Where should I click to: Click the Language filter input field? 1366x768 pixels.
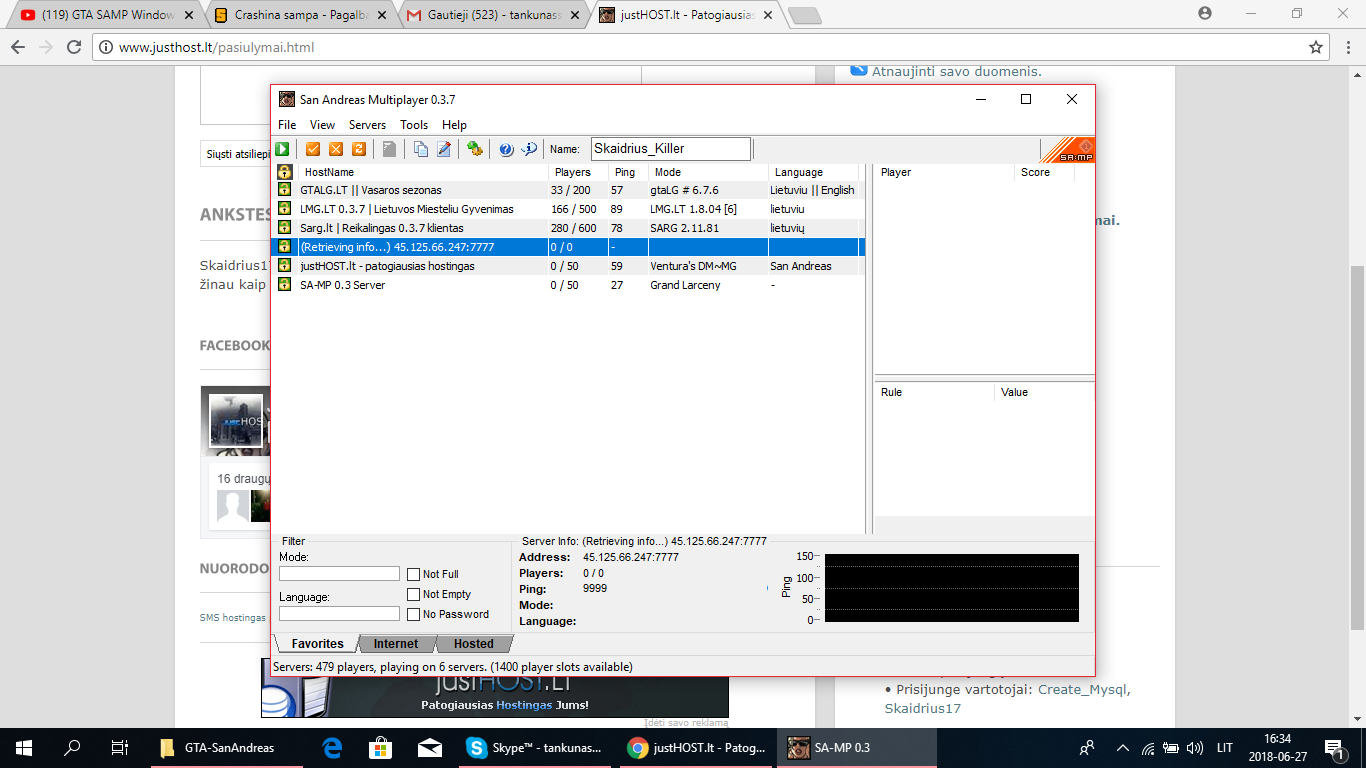pyautogui.click(x=339, y=614)
